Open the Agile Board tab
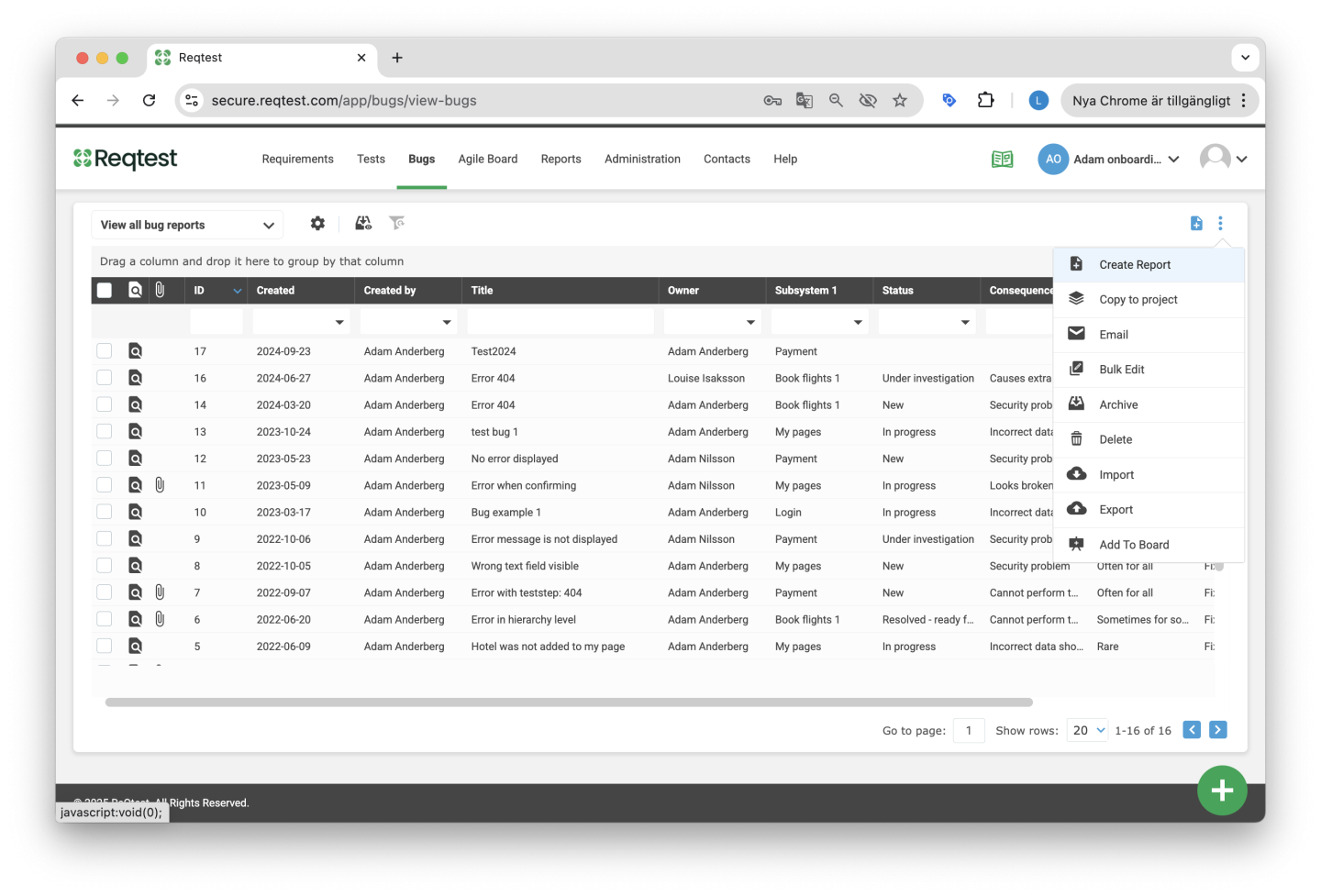Viewport: 1321px width, 896px height. pos(488,159)
